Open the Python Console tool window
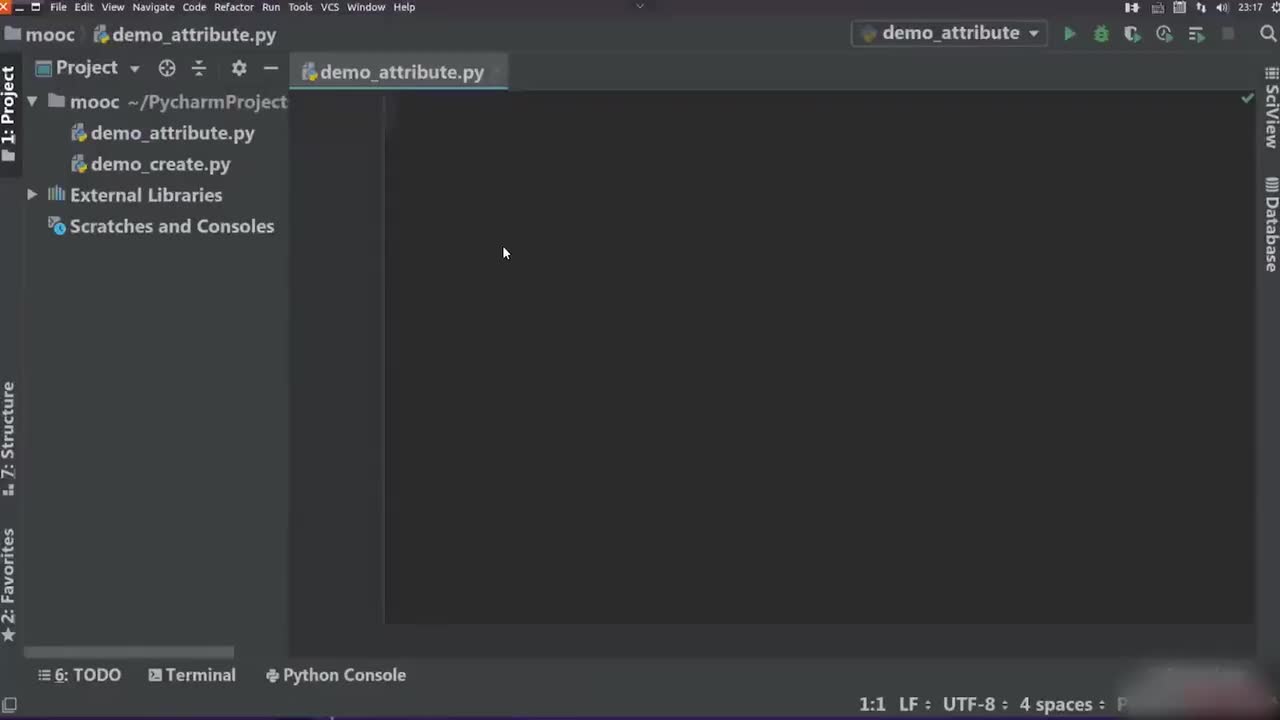The image size is (1280, 720). [336, 675]
